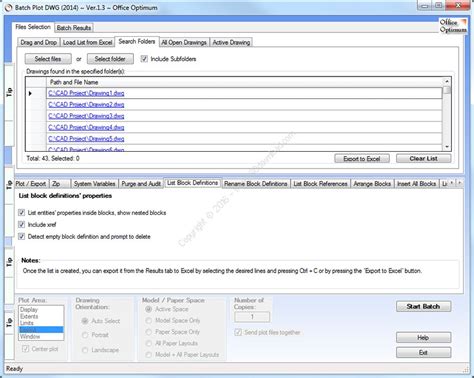The image size is (474, 378).
Task: Click the Export to Excel button
Action: point(362,159)
